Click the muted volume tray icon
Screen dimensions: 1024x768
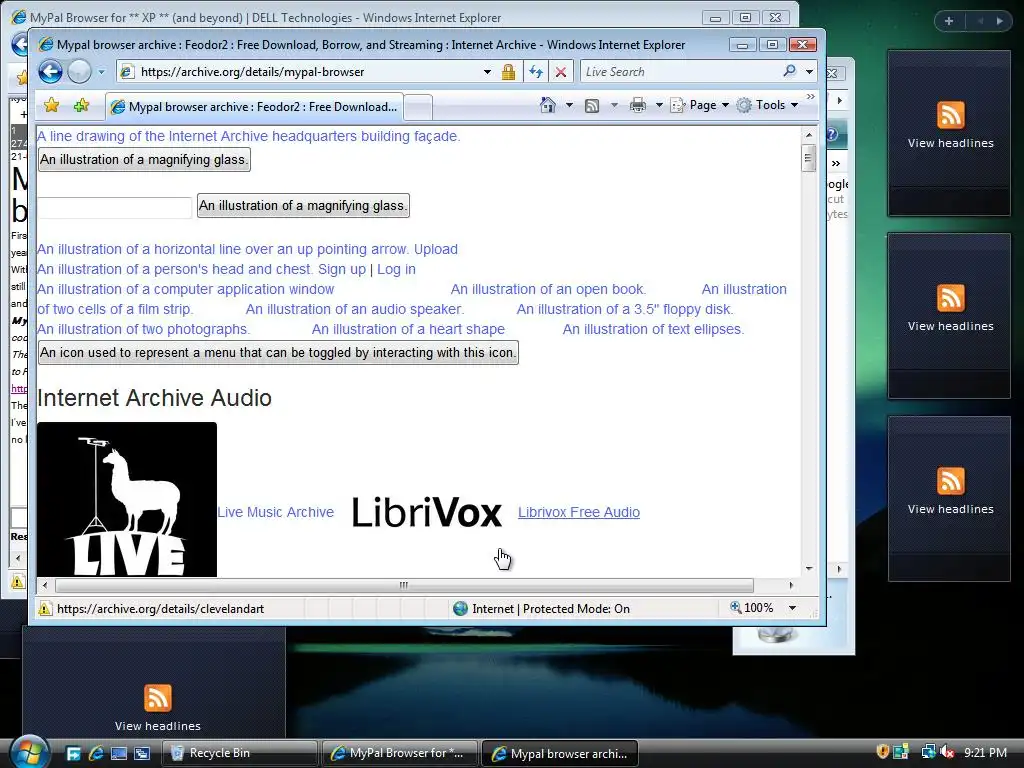point(948,752)
